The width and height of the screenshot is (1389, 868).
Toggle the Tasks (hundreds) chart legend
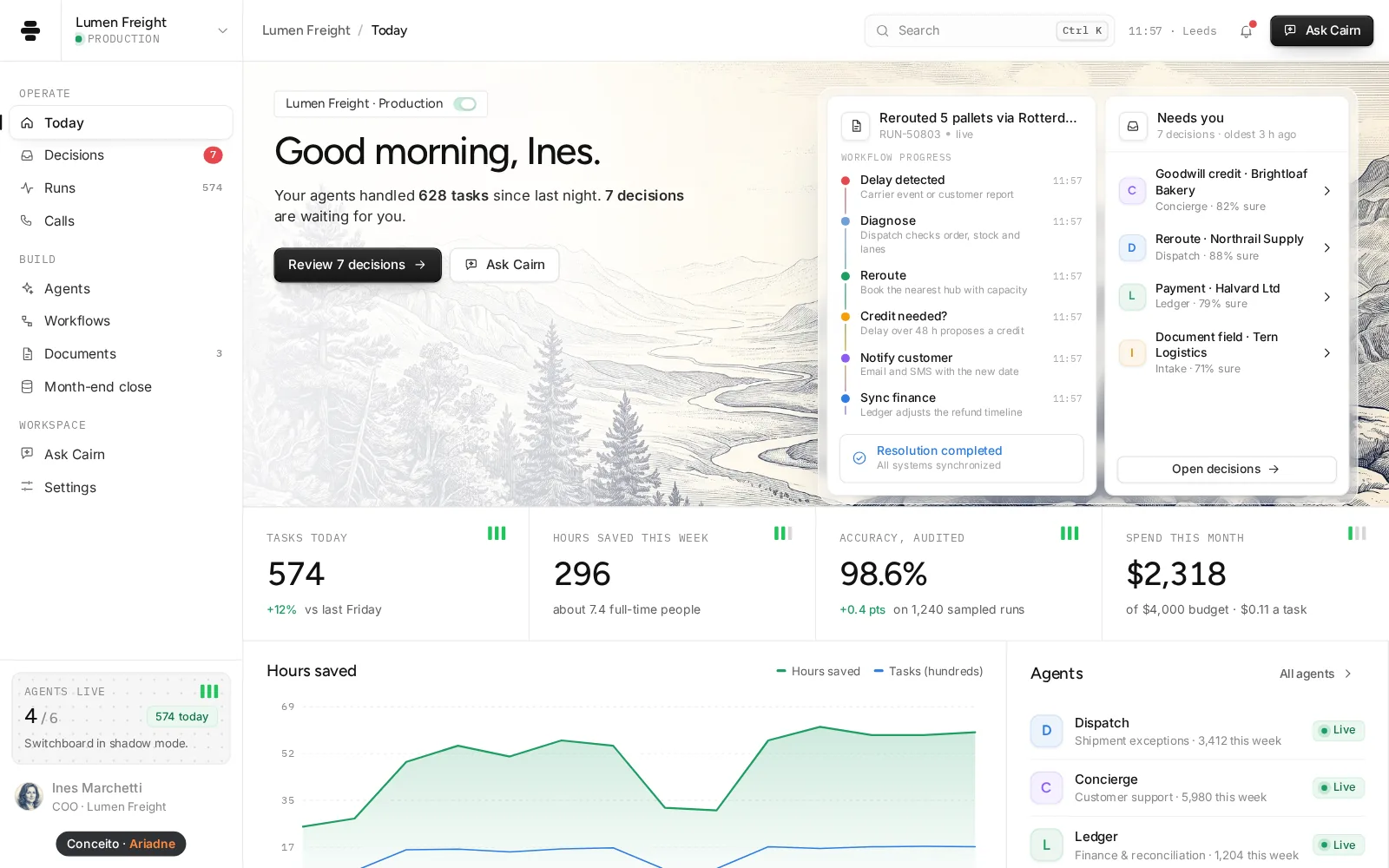click(928, 671)
